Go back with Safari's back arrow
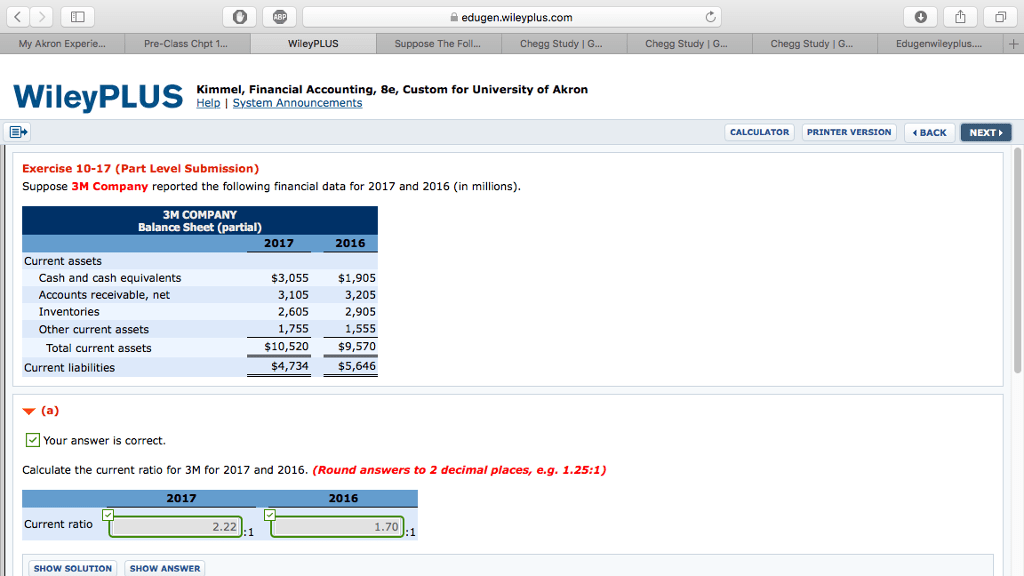This screenshot has width=1024, height=576. point(18,17)
